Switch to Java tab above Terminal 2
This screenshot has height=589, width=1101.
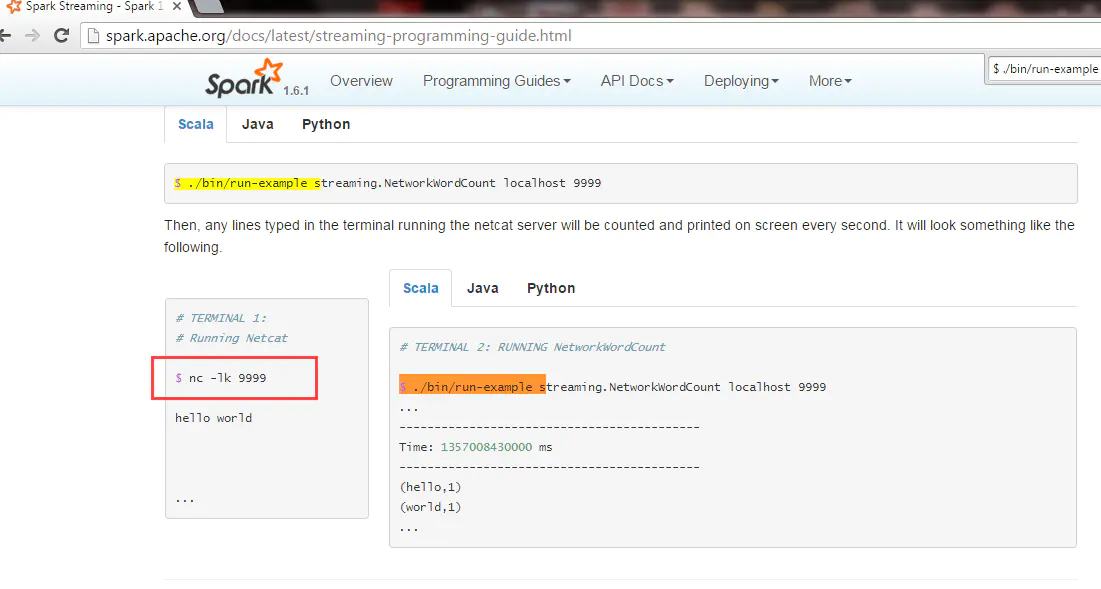coord(483,288)
